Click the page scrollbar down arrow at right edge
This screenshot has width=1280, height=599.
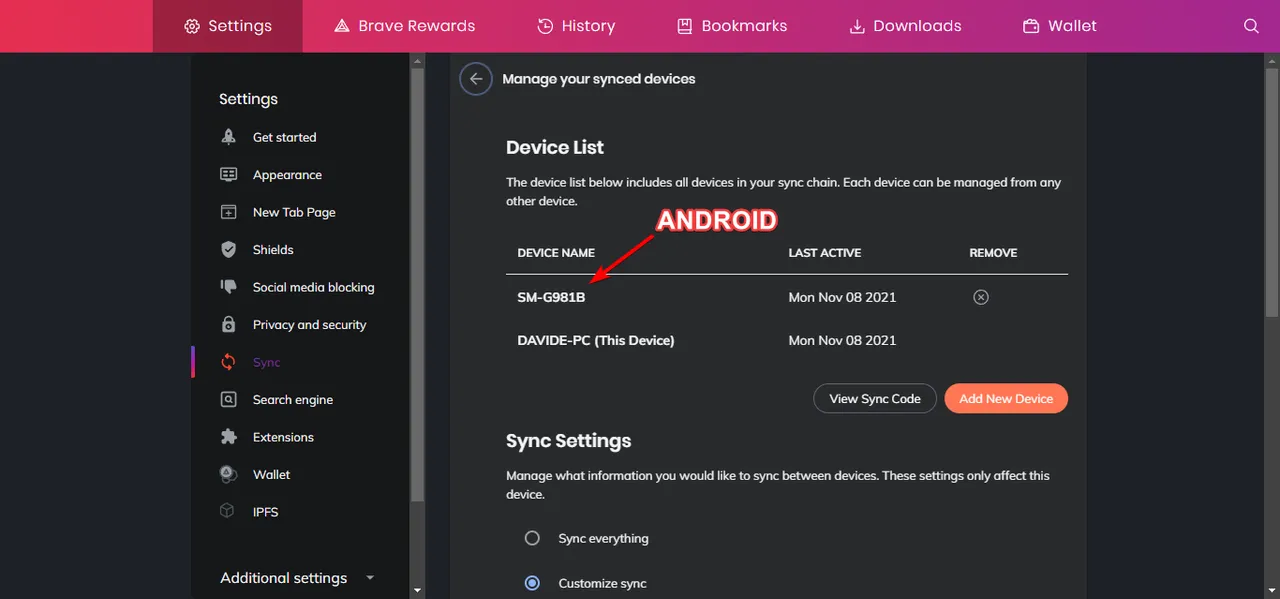(x=1272, y=590)
